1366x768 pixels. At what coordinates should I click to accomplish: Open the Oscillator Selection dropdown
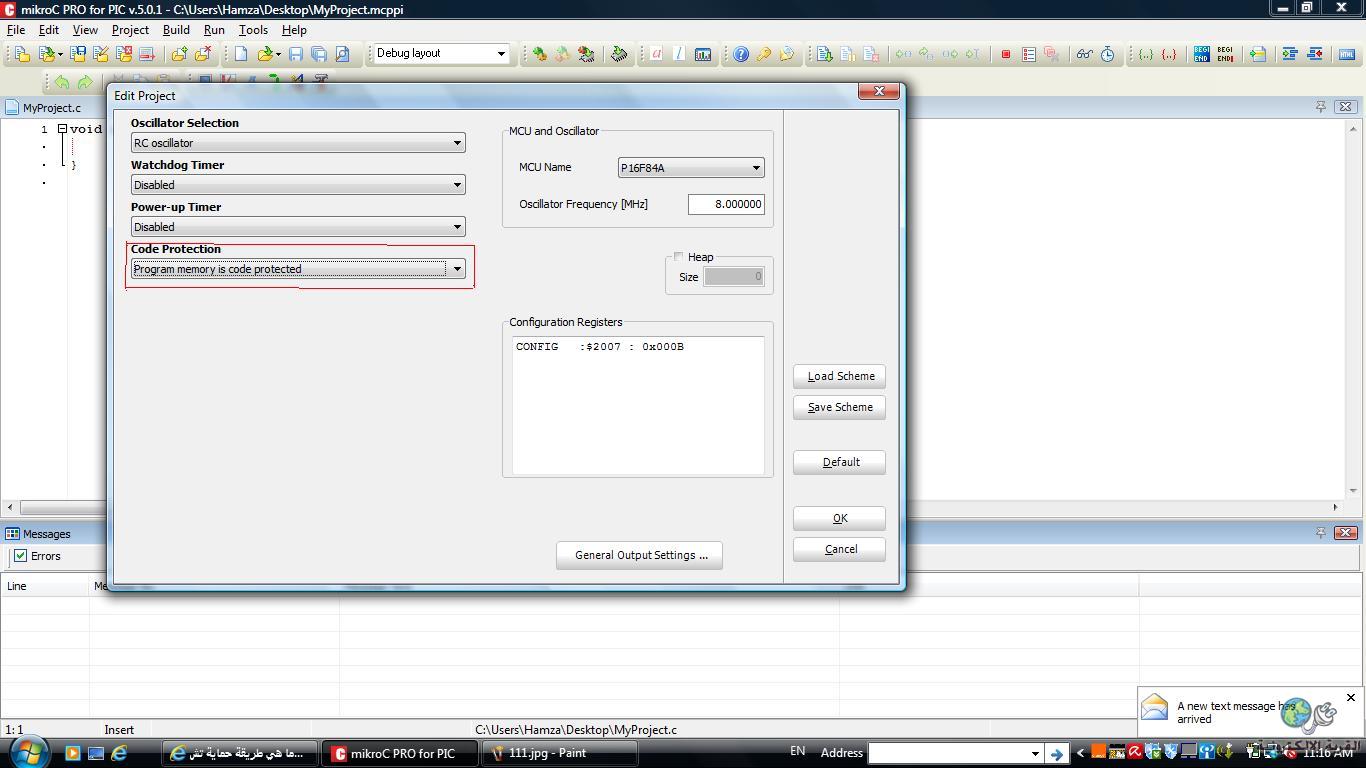[298, 143]
